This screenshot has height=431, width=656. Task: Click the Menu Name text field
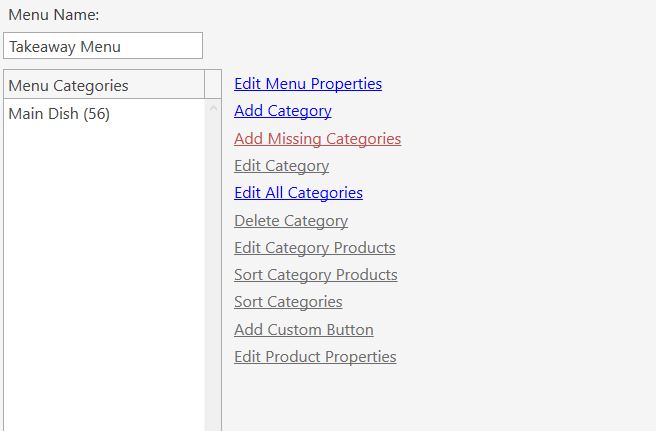click(x=103, y=46)
